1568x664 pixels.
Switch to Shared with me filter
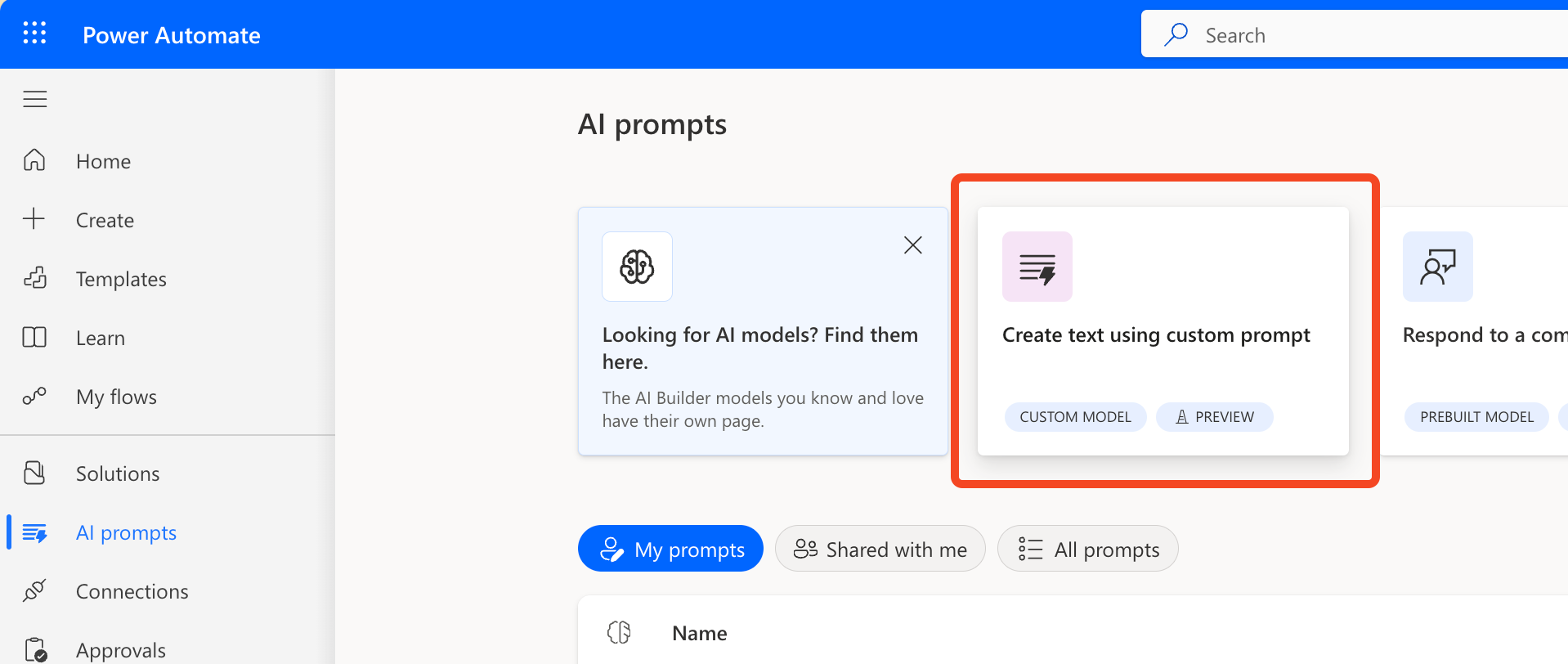coord(880,549)
